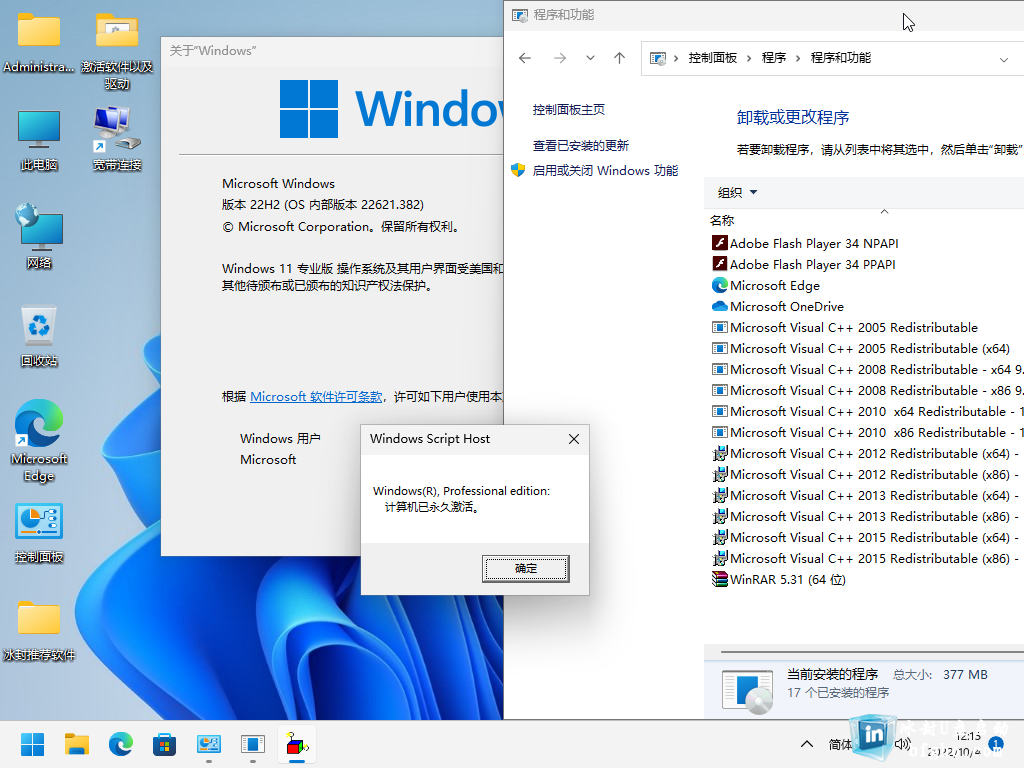Switch to Windows Script Host taskbar icon
This screenshot has width=1024, height=768.
click(297, 744)
